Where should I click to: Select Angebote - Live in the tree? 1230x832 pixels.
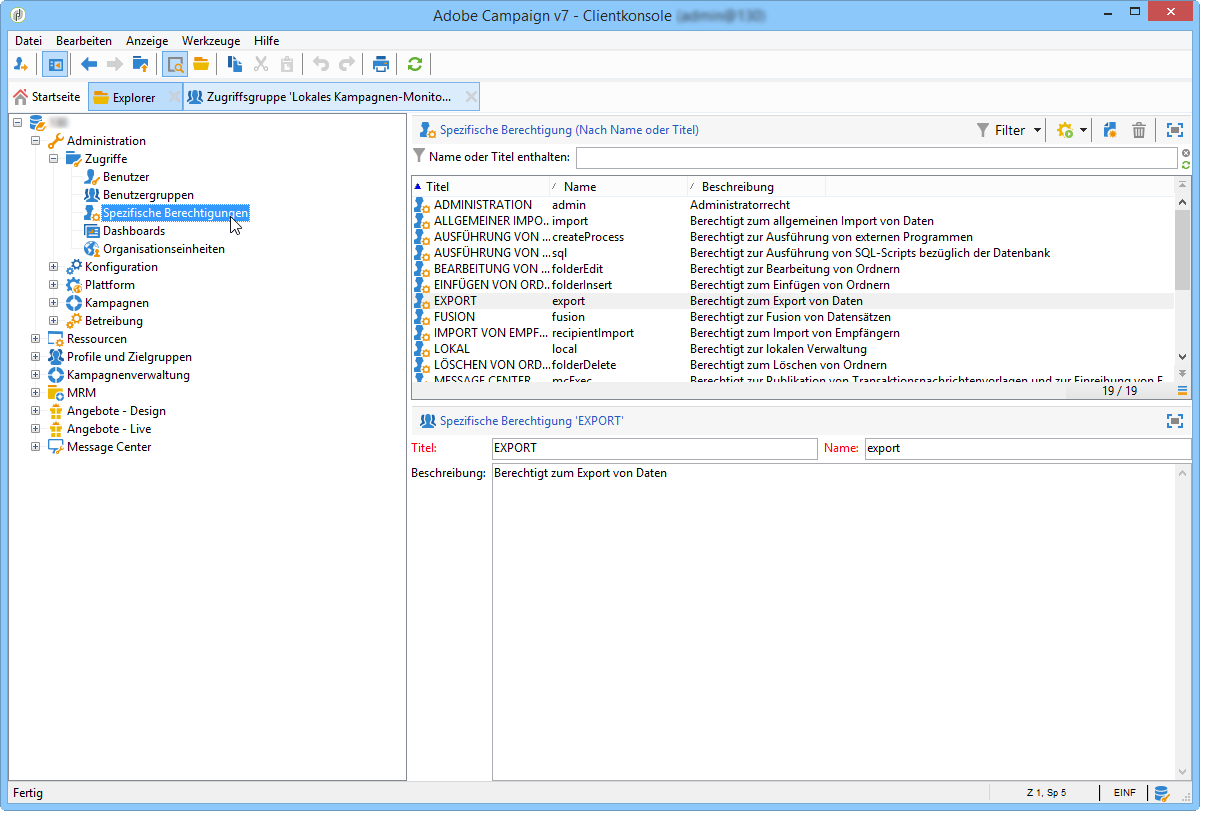pyautogui.click(x=109, y=429)
